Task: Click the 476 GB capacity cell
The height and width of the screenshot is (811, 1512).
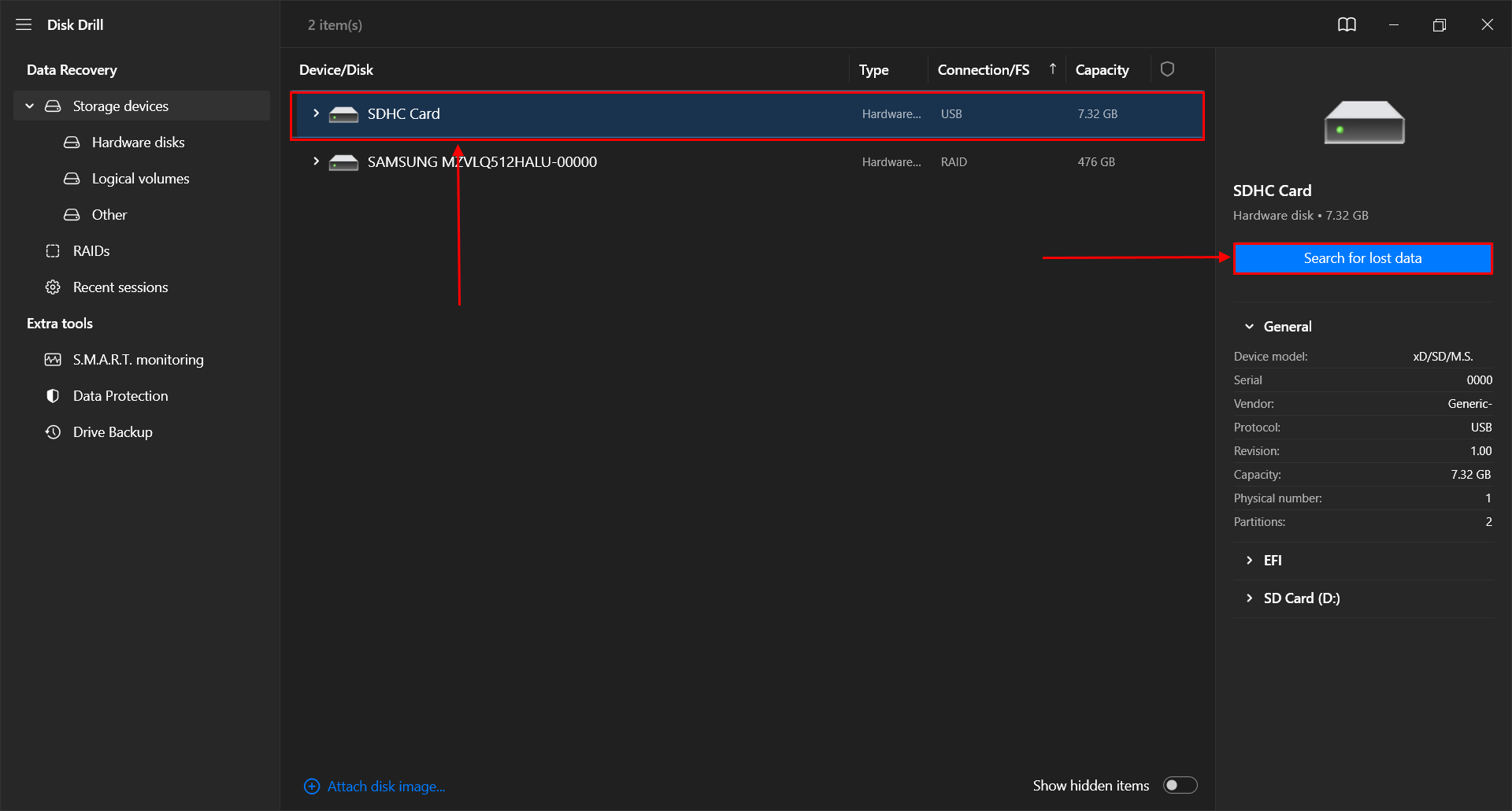Action: (1096, 161)
